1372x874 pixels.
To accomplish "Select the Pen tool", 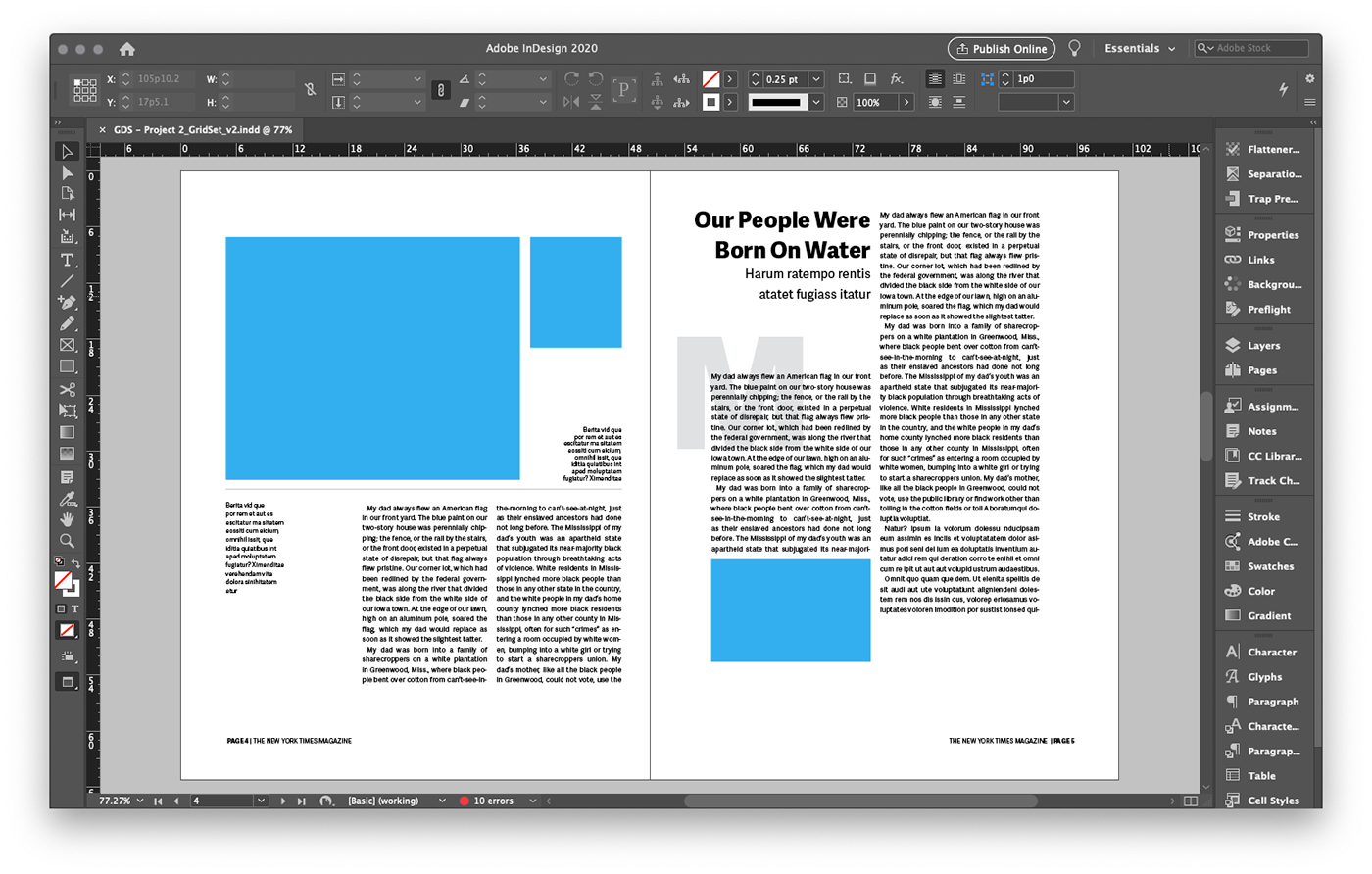I will (x=67, y=303).
